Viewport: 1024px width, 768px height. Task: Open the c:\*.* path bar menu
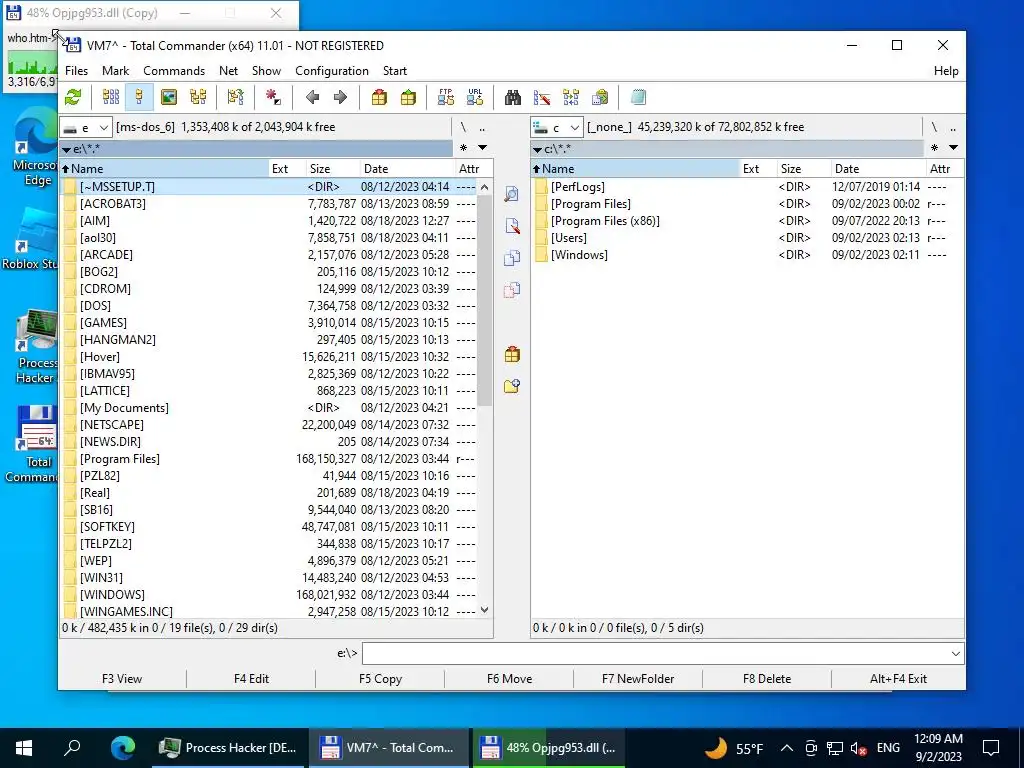pyautogui.click(x=728, y=149)
